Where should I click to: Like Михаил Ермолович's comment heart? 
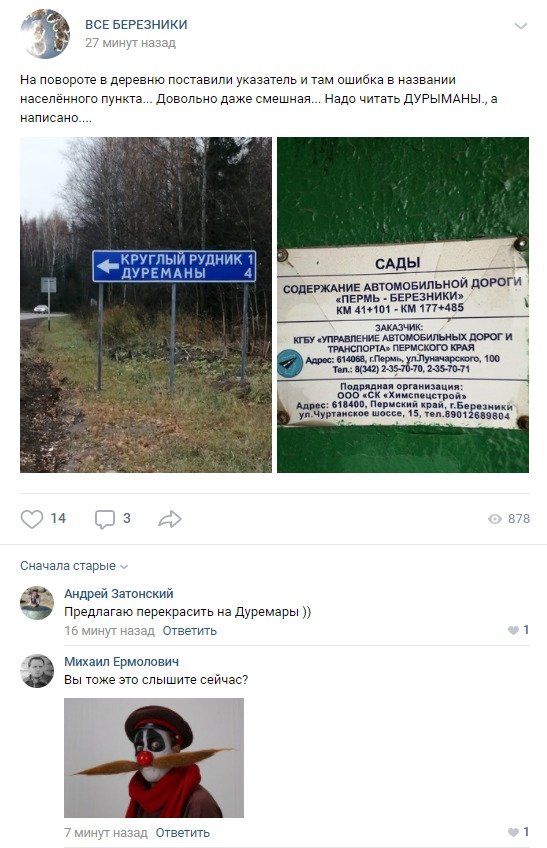click(513, 832)
